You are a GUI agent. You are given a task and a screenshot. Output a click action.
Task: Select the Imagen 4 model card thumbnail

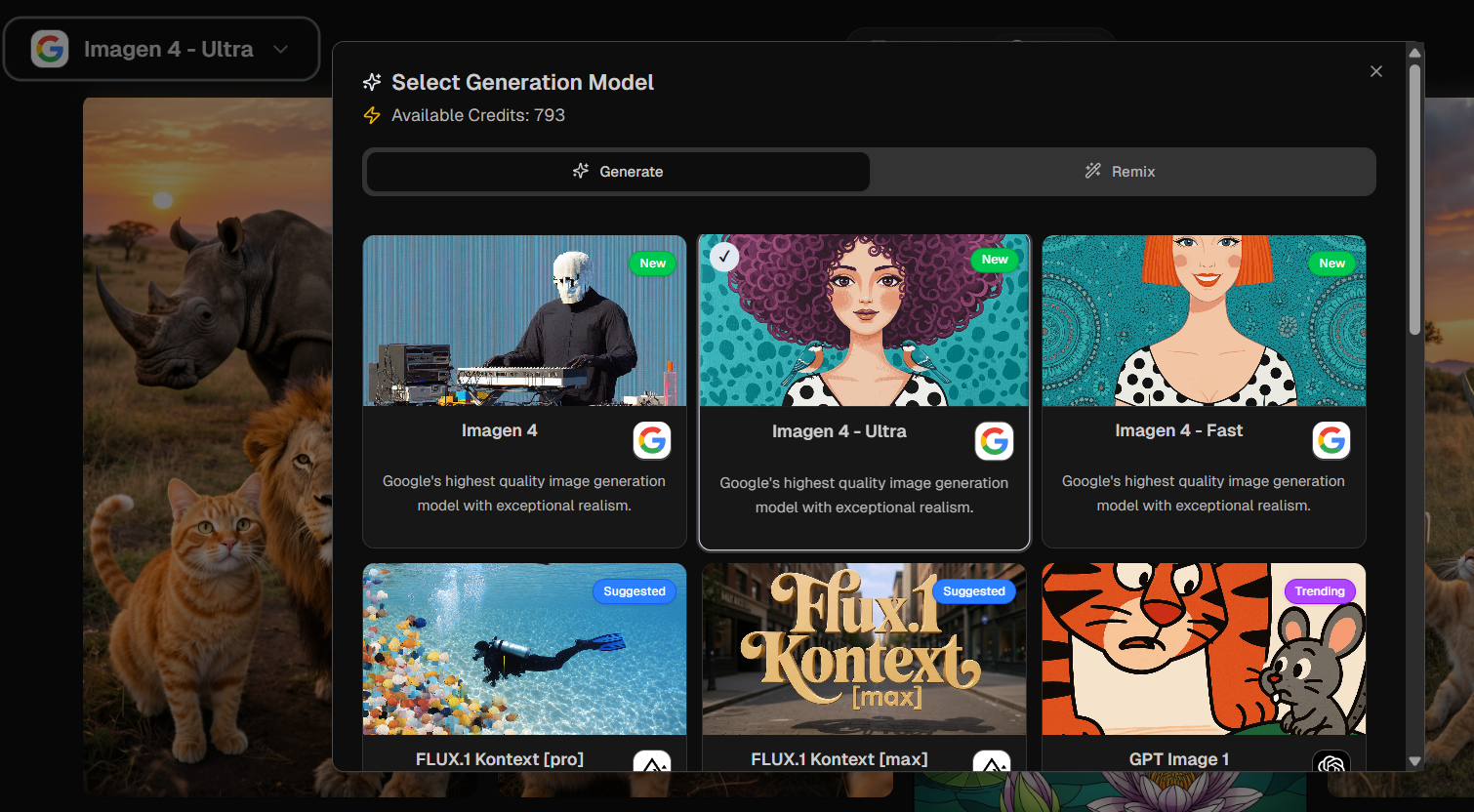click(x=524, y=320)
